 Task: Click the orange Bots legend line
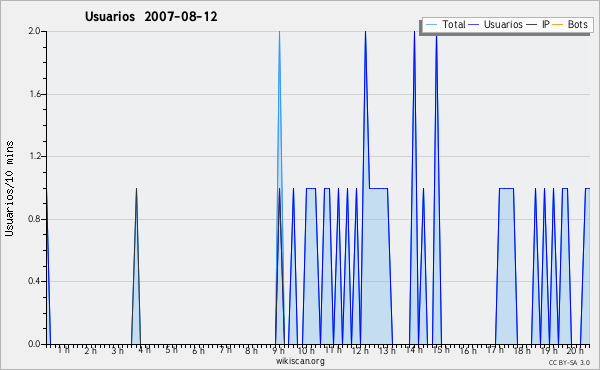coord(558,24)
